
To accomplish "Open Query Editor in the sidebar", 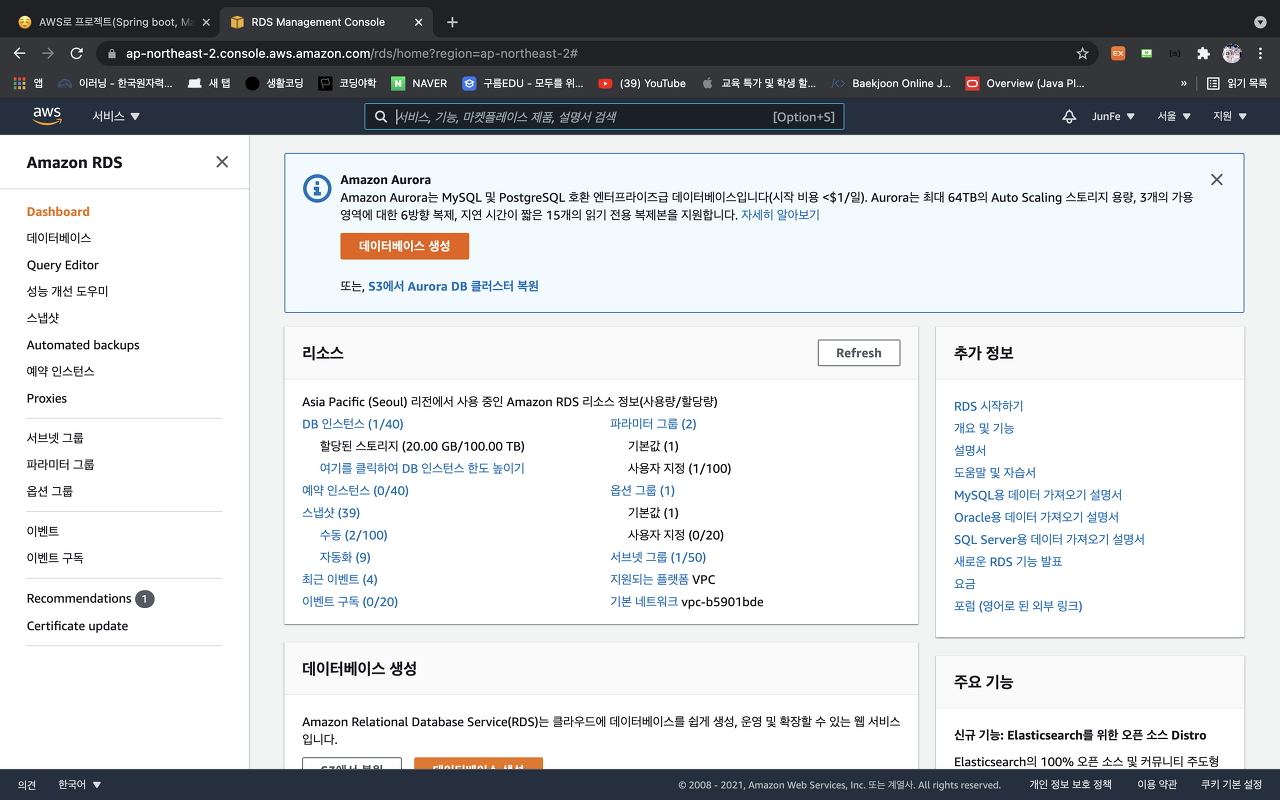I will pos(63,265).
